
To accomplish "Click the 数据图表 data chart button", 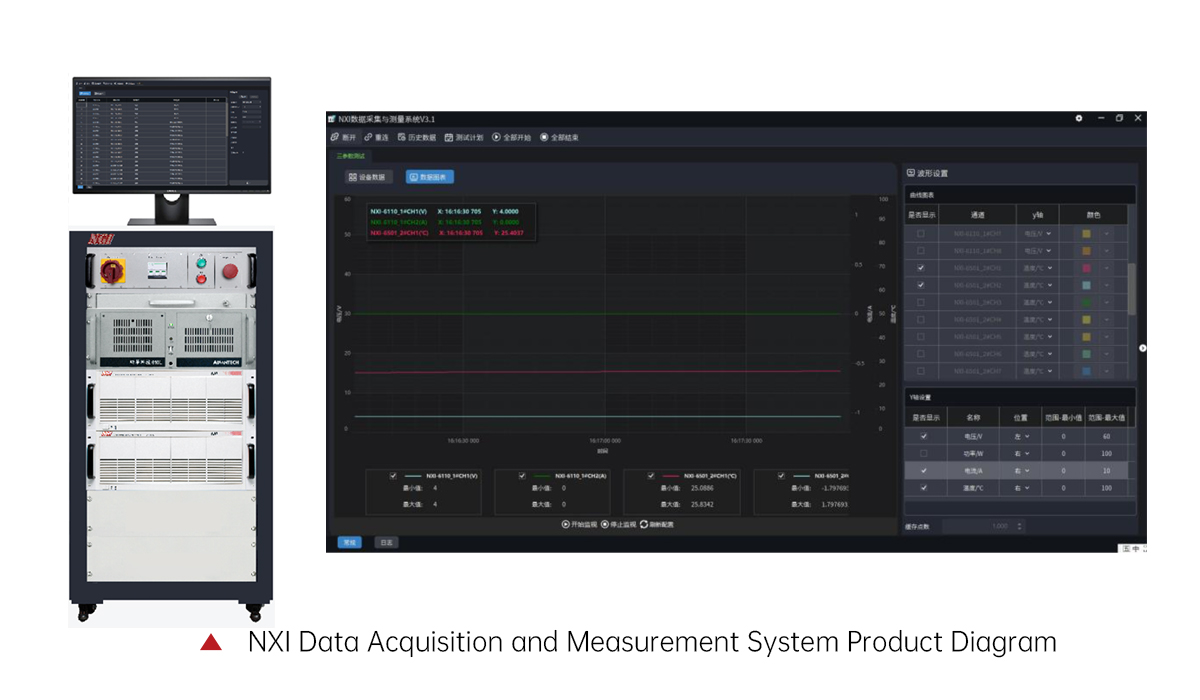I will (x=429, y=177).
